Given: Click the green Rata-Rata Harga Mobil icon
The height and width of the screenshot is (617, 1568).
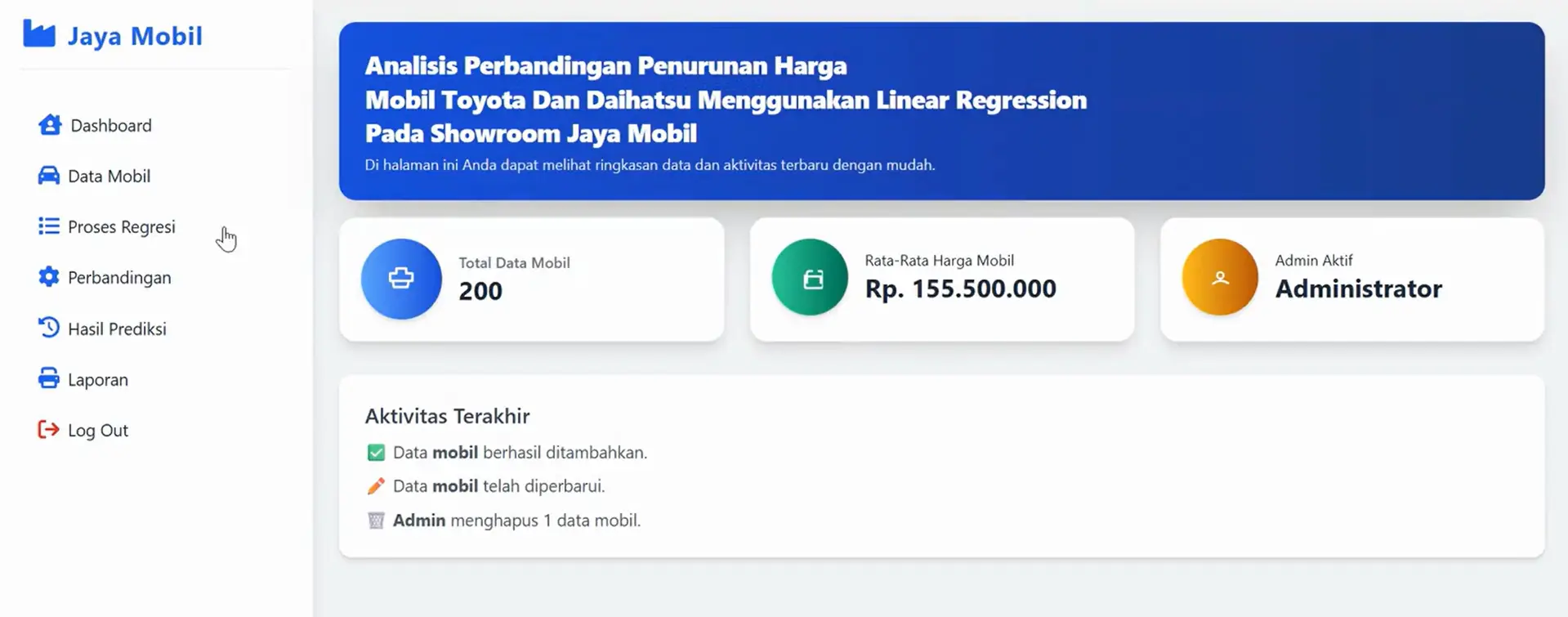Looking at the screenshot, I should coord(810,277).
